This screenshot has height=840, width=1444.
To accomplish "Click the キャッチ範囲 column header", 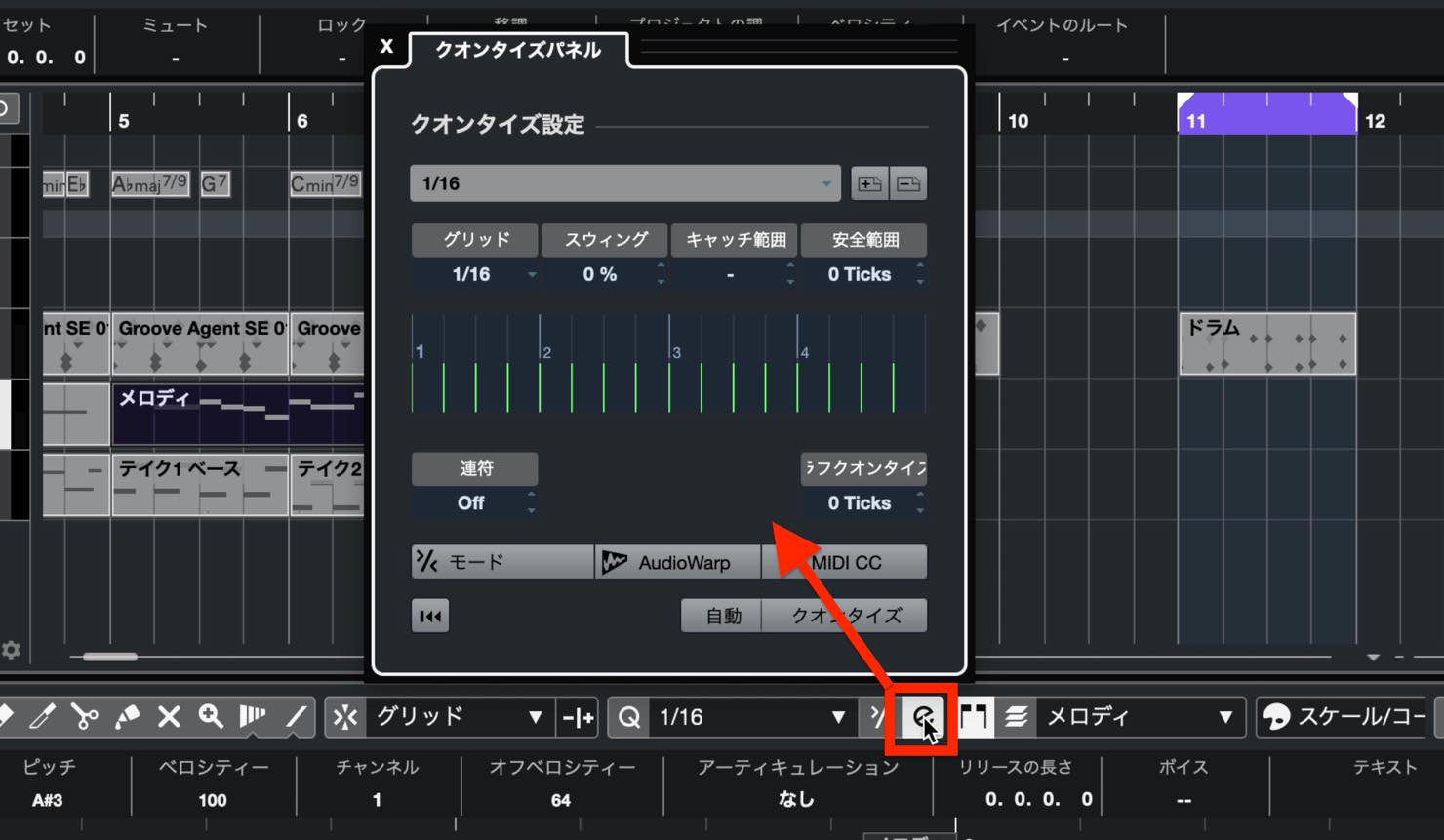I will point(735,239).
